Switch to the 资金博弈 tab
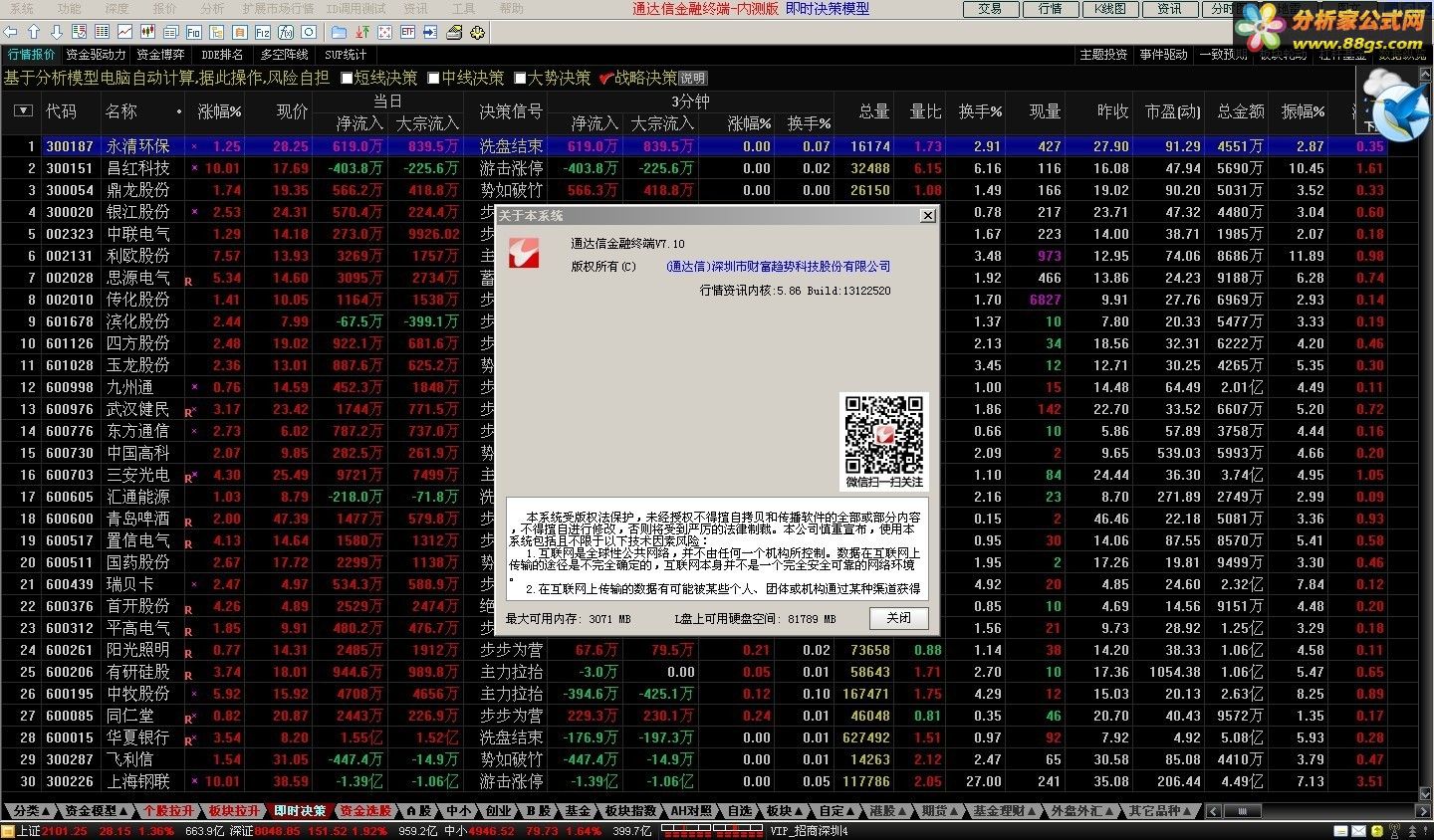1434x840 pixels. pyautogui.click(x=160, y=55)
